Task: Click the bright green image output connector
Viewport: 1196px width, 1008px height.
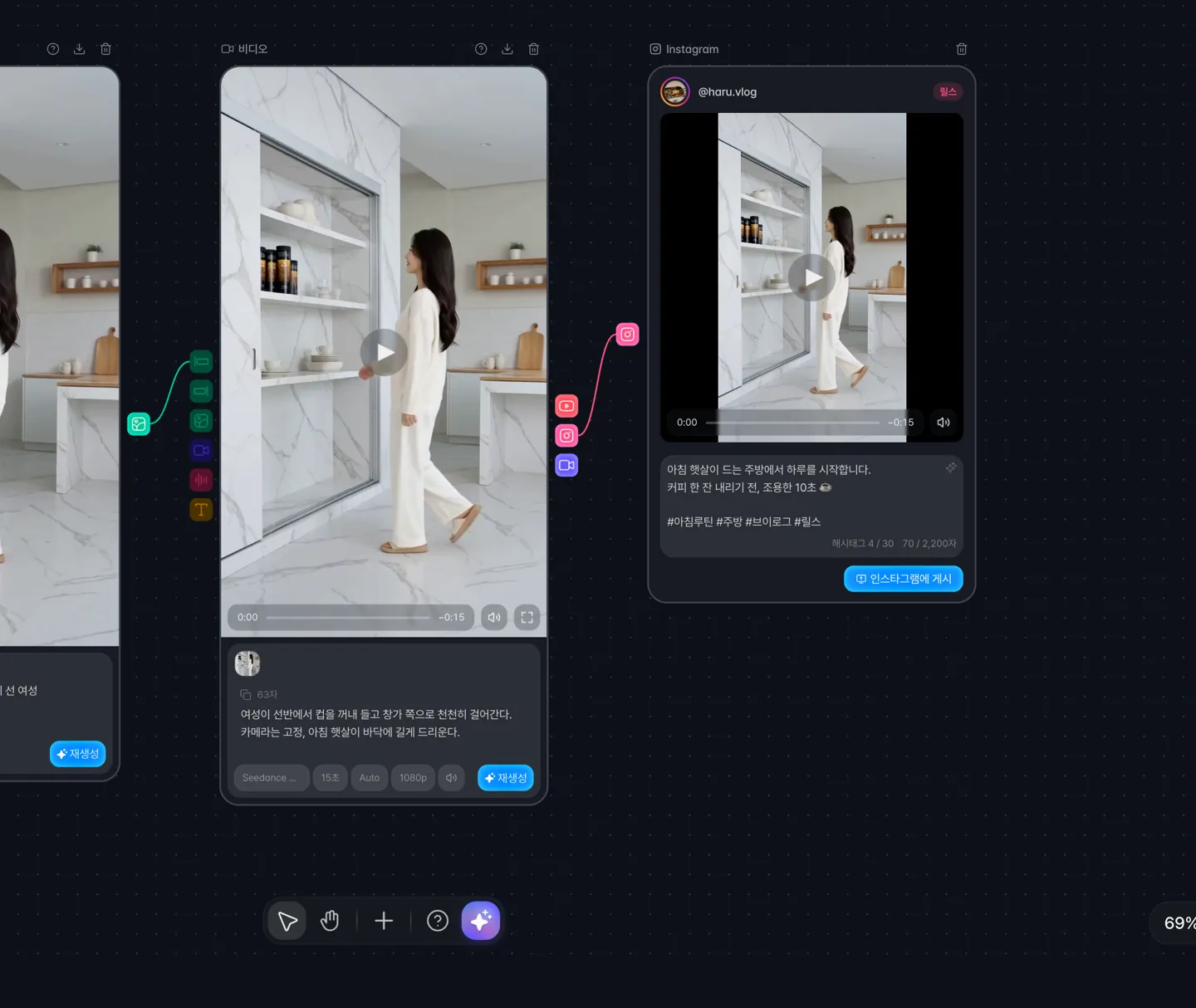Action: point(139,424)
